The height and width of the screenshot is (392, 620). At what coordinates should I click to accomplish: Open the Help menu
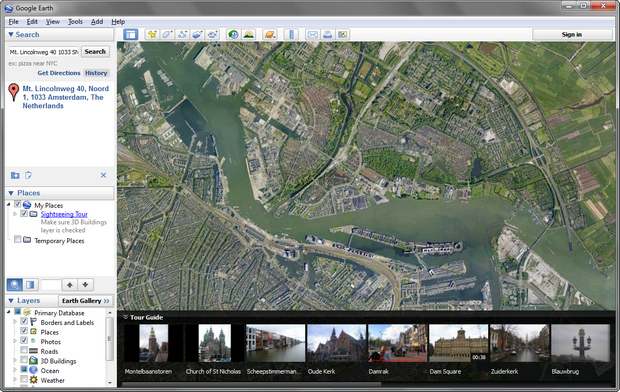tap(118, 22)
